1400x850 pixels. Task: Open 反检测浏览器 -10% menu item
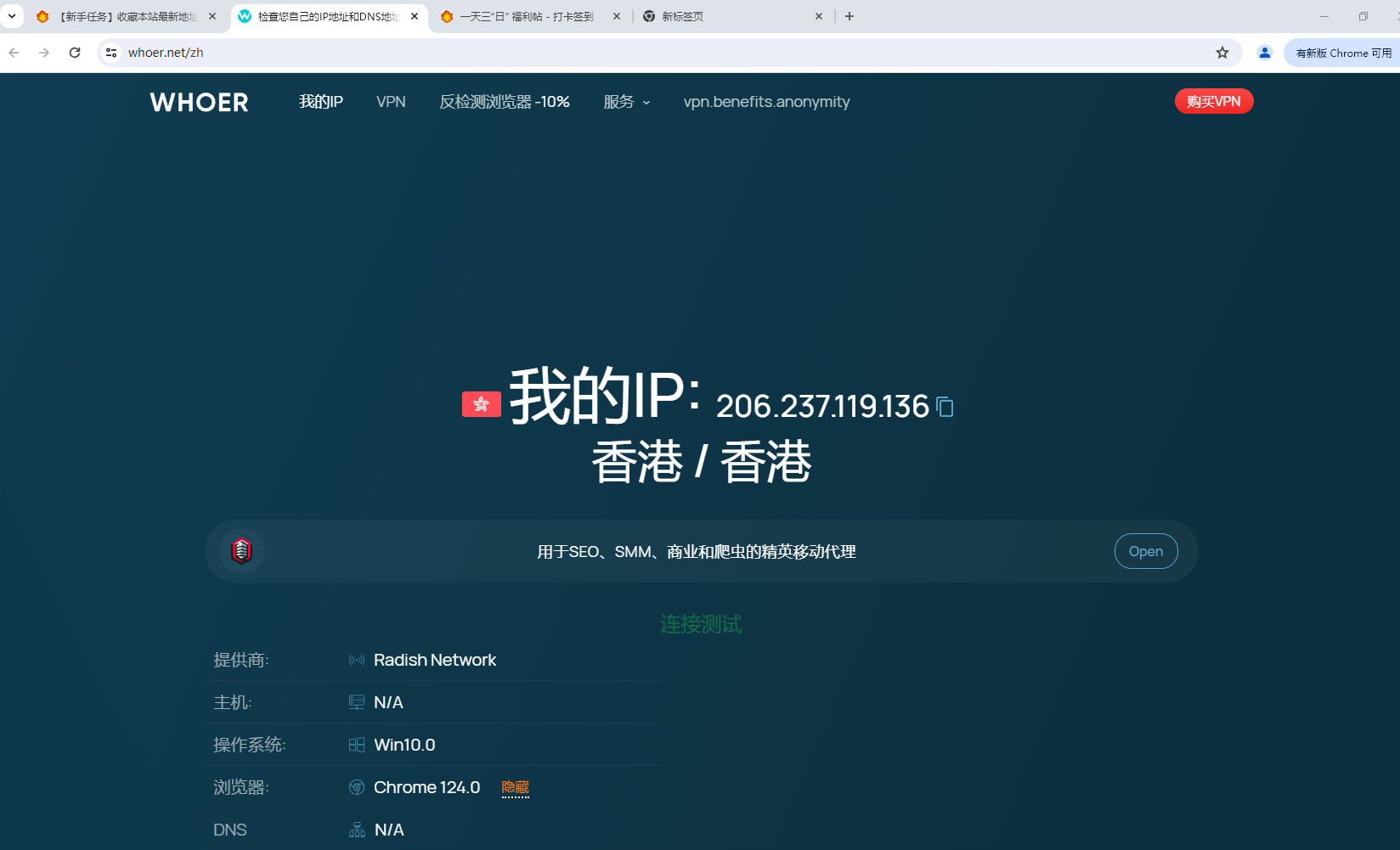click(505, 102)
